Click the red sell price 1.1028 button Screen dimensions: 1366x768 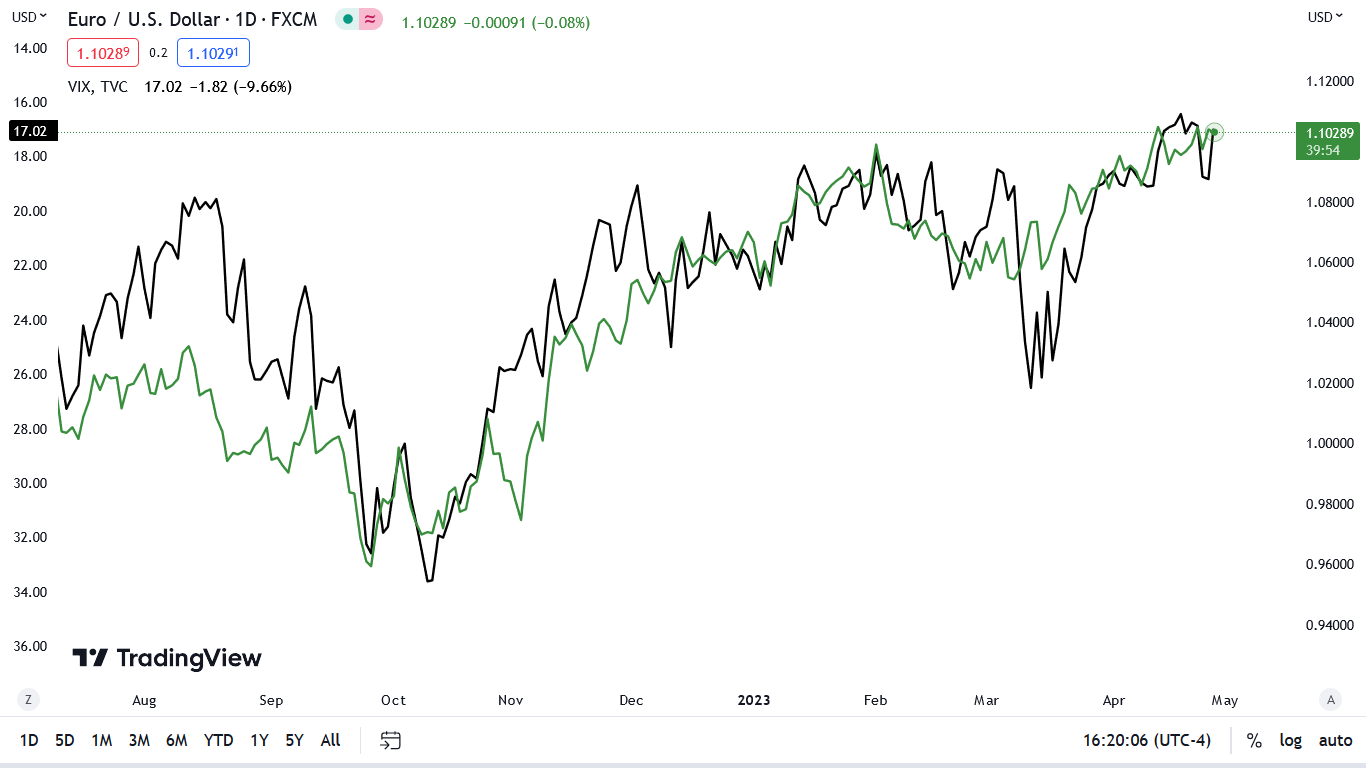point(103,53)
